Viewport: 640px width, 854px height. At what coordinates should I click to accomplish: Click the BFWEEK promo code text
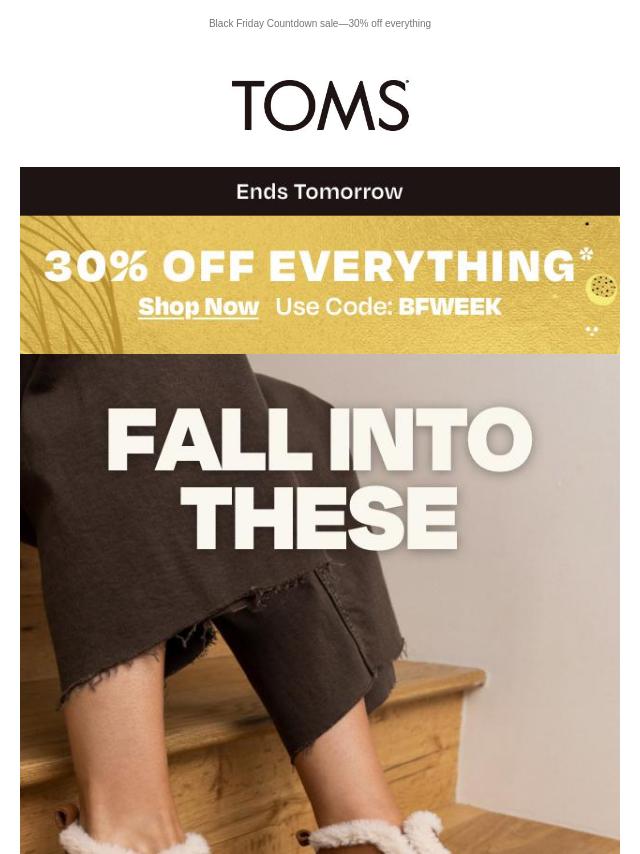tap(450, 307)
